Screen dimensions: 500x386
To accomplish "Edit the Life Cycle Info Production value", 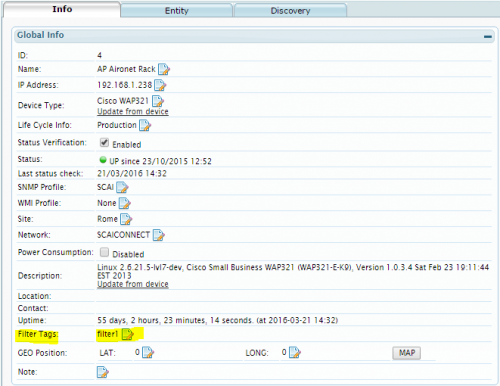I will [x=145, y=125].
